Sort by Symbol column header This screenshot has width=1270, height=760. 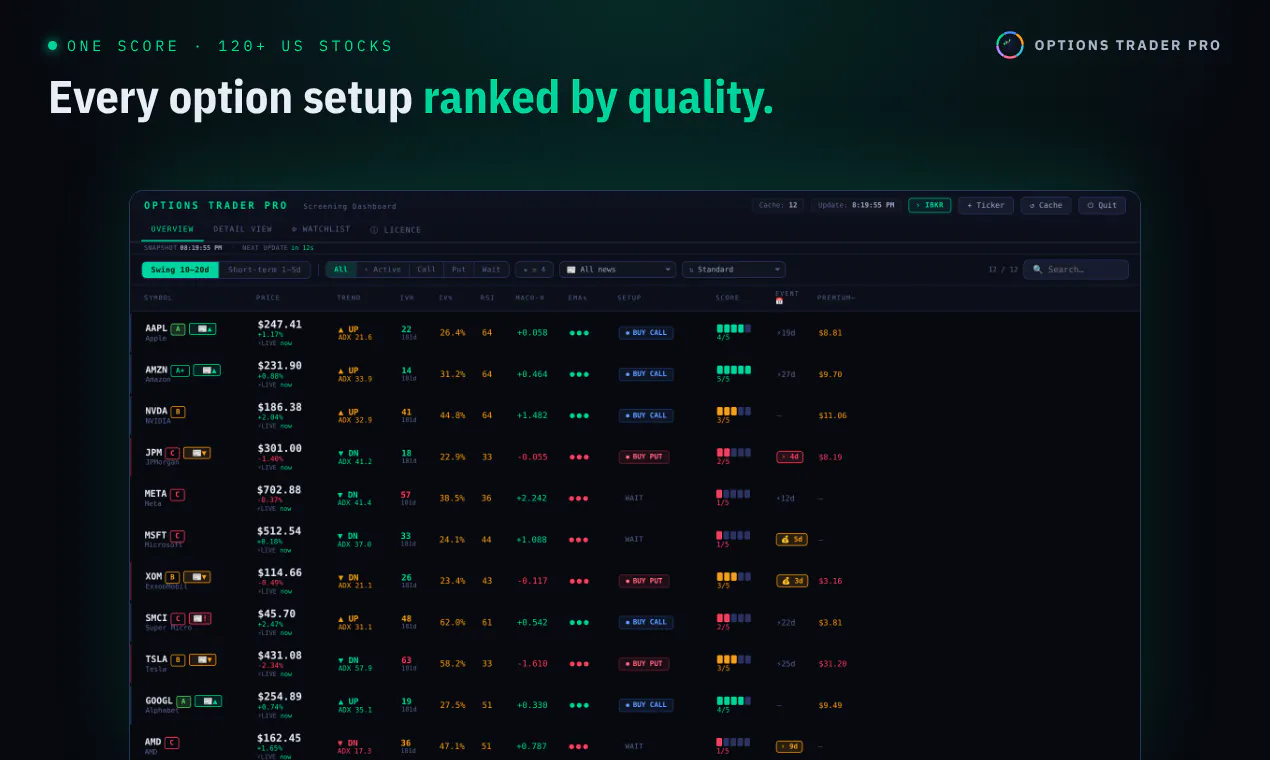[158, 298]
